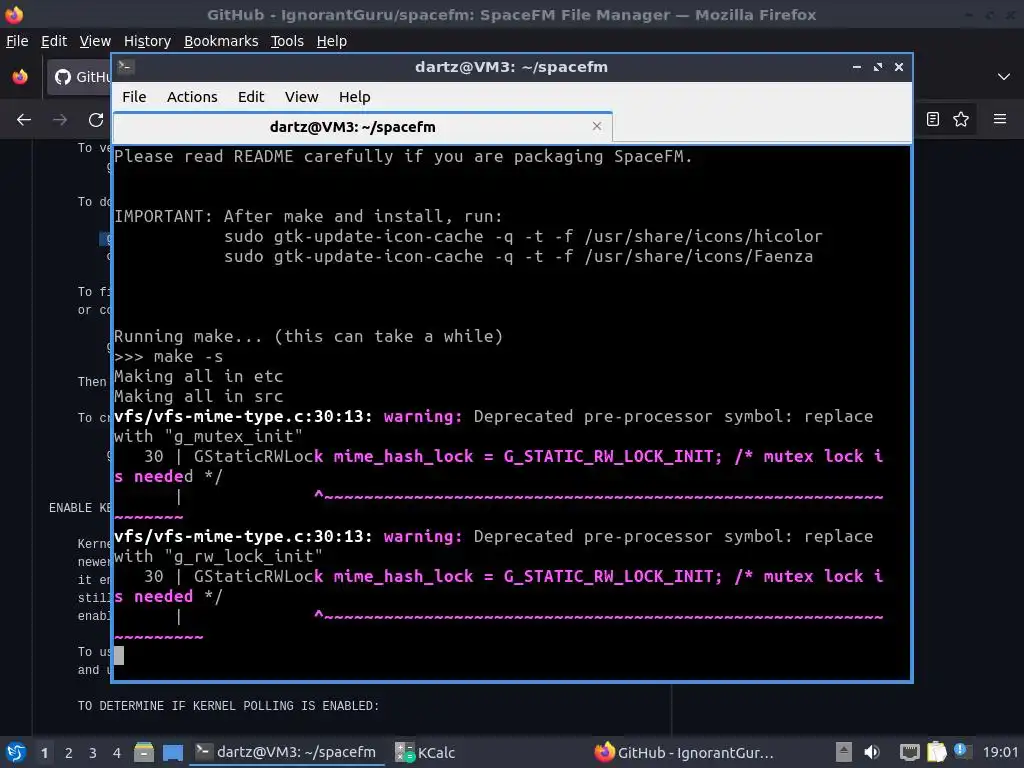Screen dimensions: 1024x768
Task: Open Firefox Edit menu
Action: tap(54, 41)
